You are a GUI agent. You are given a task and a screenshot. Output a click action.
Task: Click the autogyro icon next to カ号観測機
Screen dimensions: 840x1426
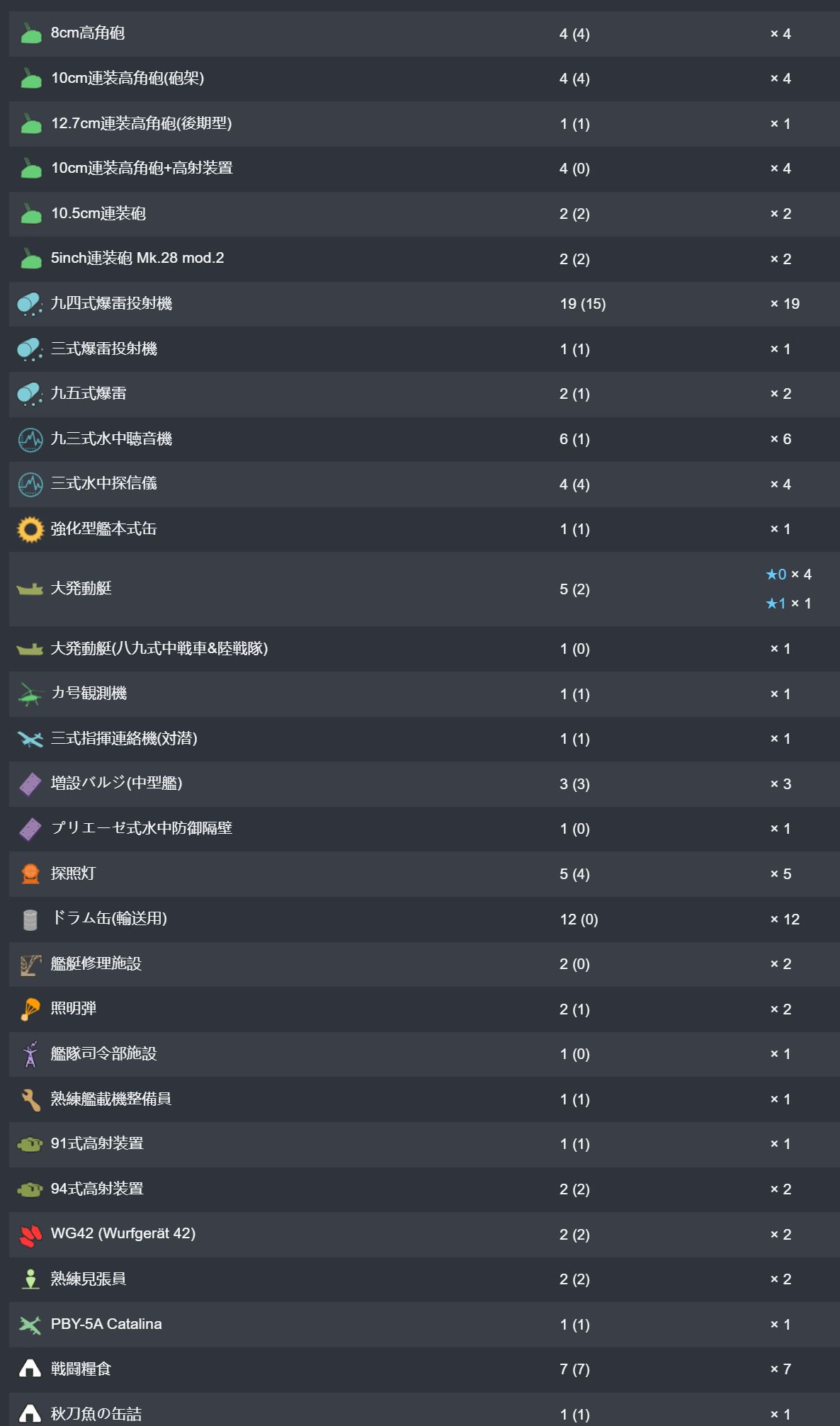point(30,694)
